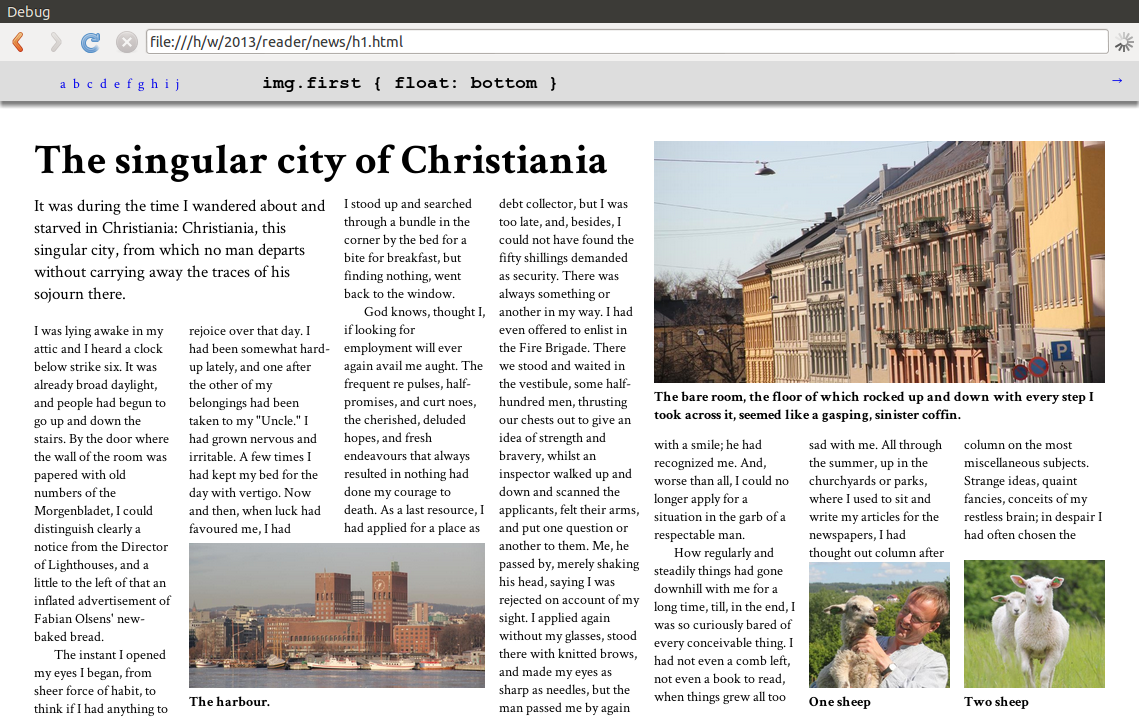Click the address bar URL field

point(627,41)
